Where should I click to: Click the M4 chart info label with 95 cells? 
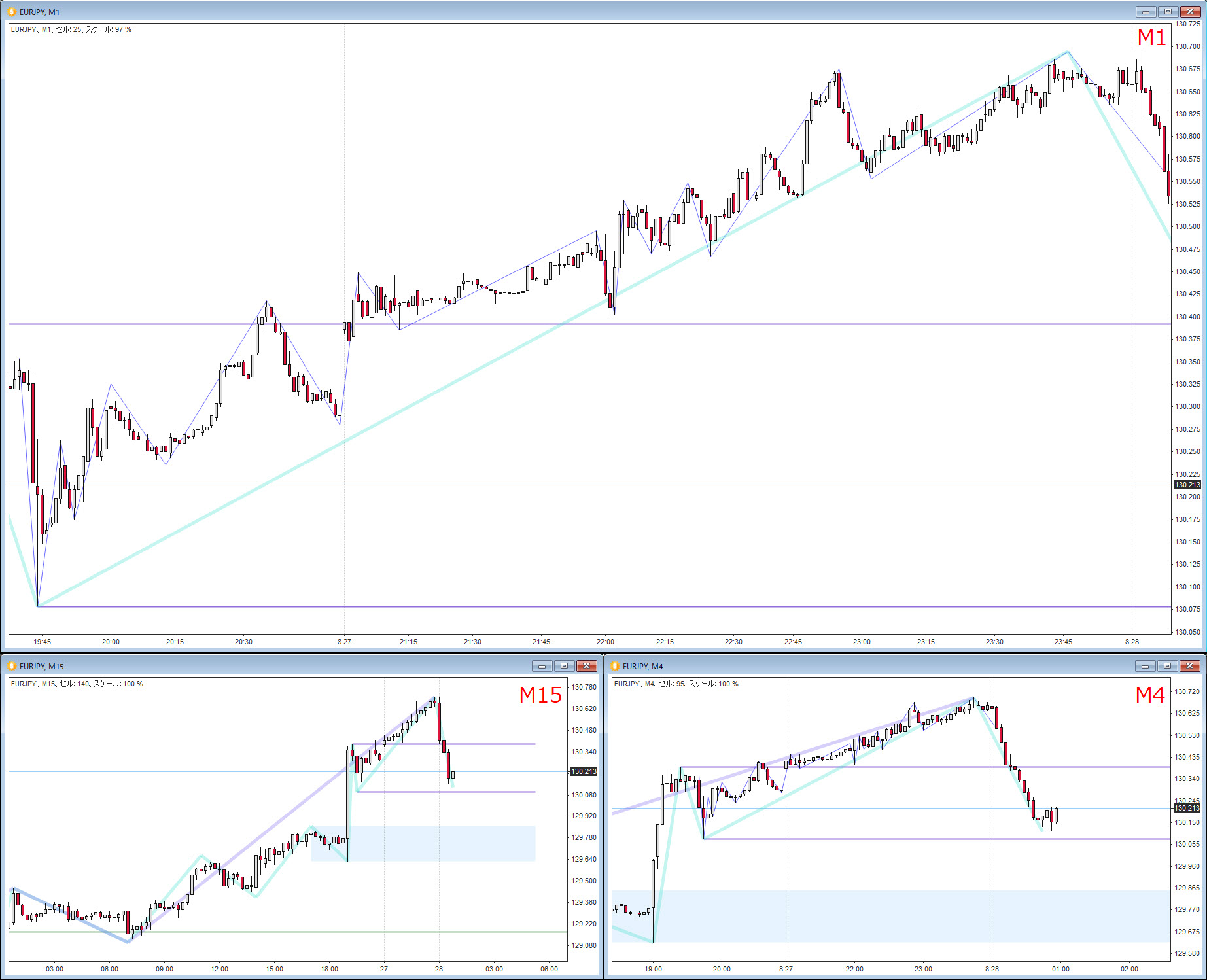tap(676, 684)
